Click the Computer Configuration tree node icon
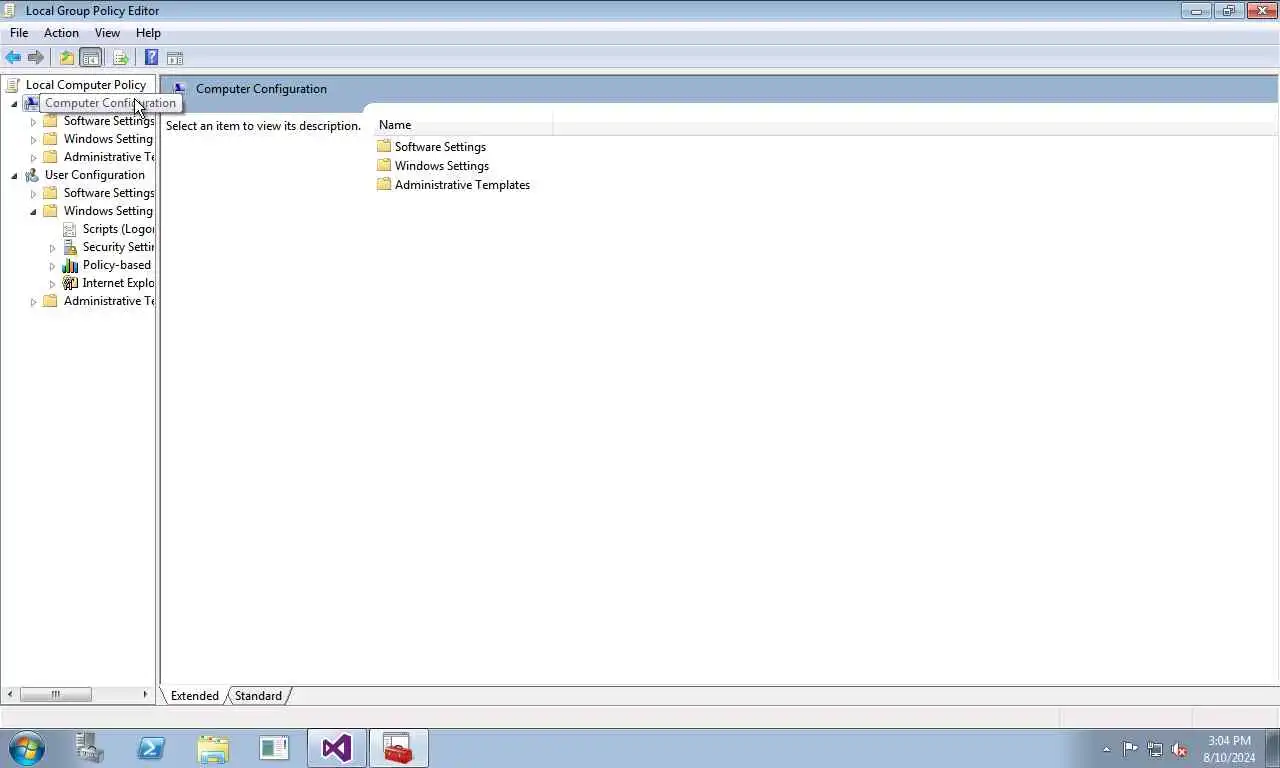The height and width of the screenshot is (768, 1280). coord(31,103)
